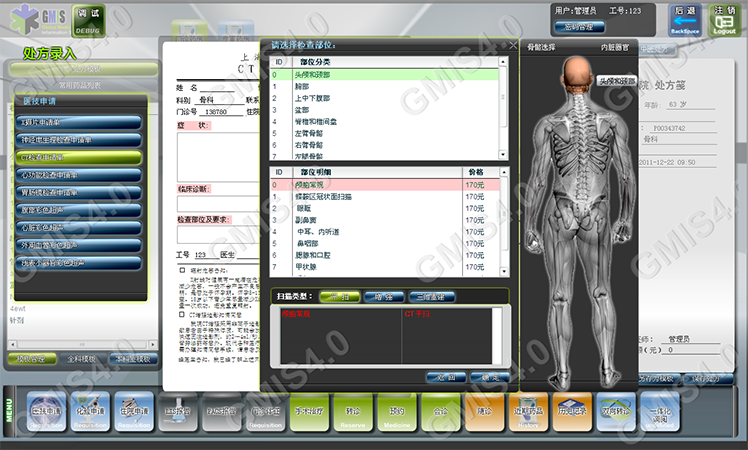Select 腹部彩色超声 entry
748x450 pixels.
click(79, 210)
